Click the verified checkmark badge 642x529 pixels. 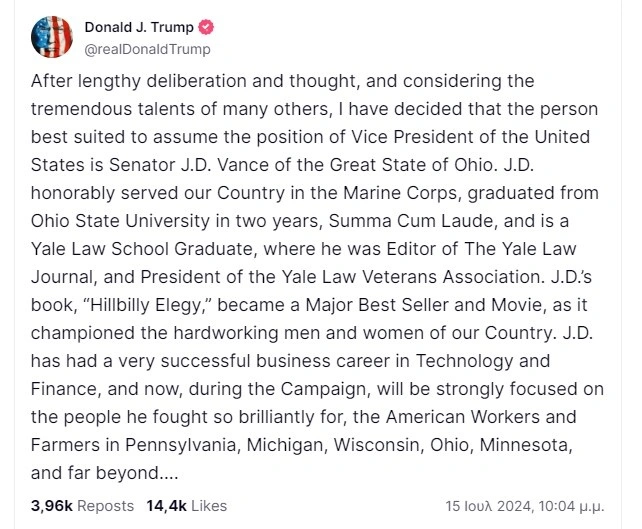pyautogui.click(x=206, y=27)
